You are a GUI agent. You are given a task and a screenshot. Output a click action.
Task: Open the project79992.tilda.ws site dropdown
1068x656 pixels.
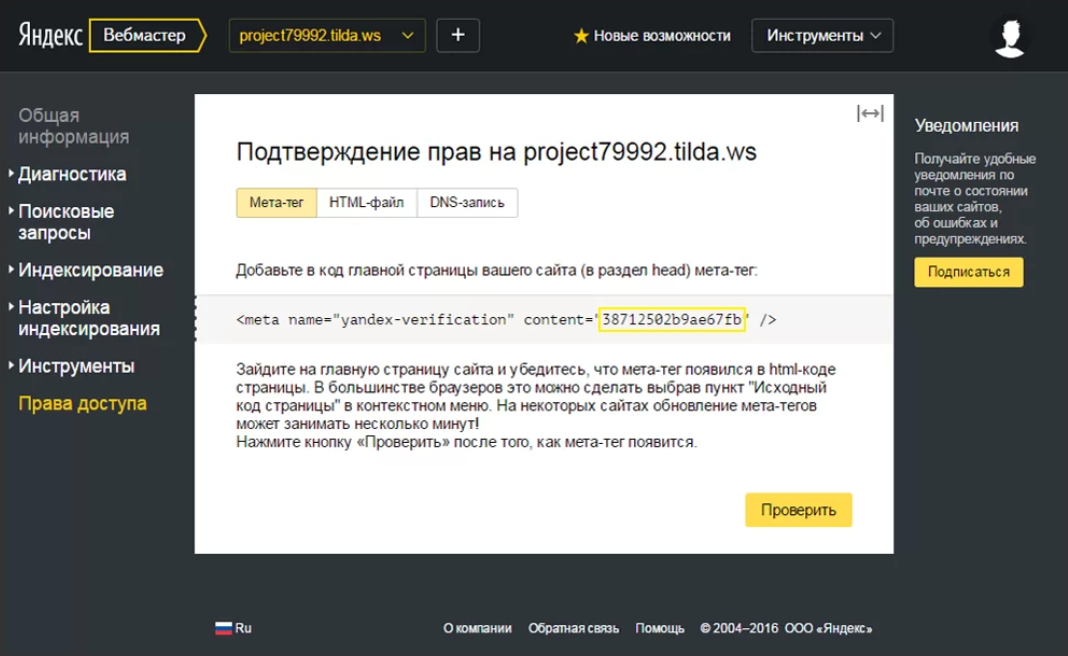[327, 35]
